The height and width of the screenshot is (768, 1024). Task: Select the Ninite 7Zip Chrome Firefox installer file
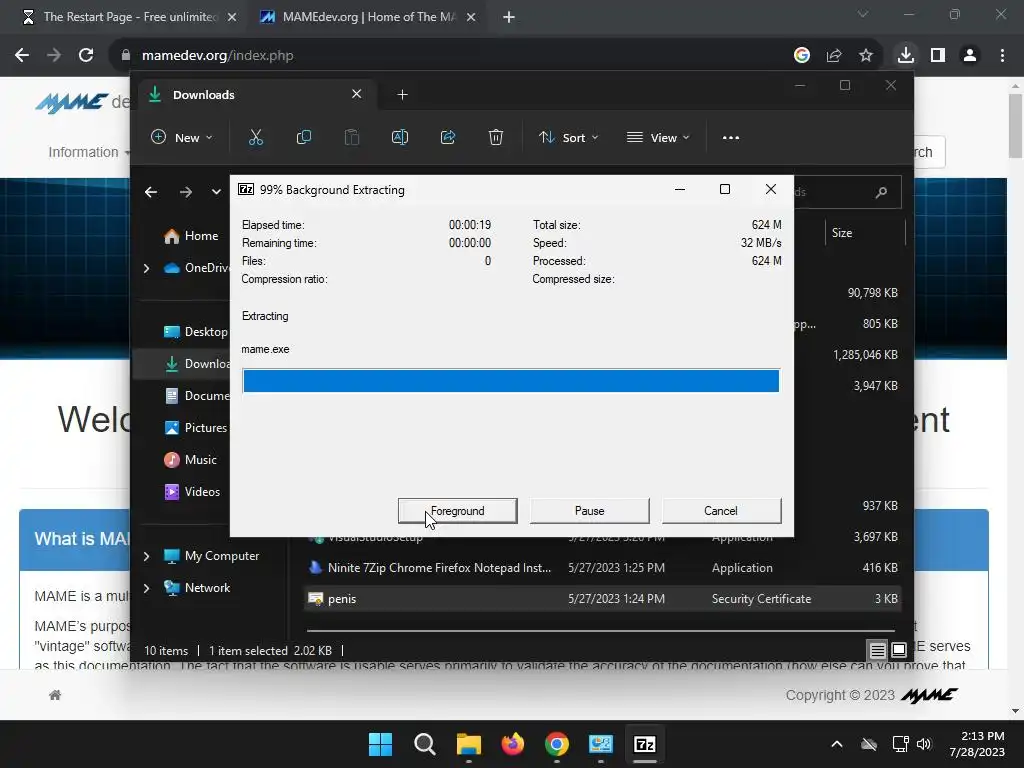(604, 568)
